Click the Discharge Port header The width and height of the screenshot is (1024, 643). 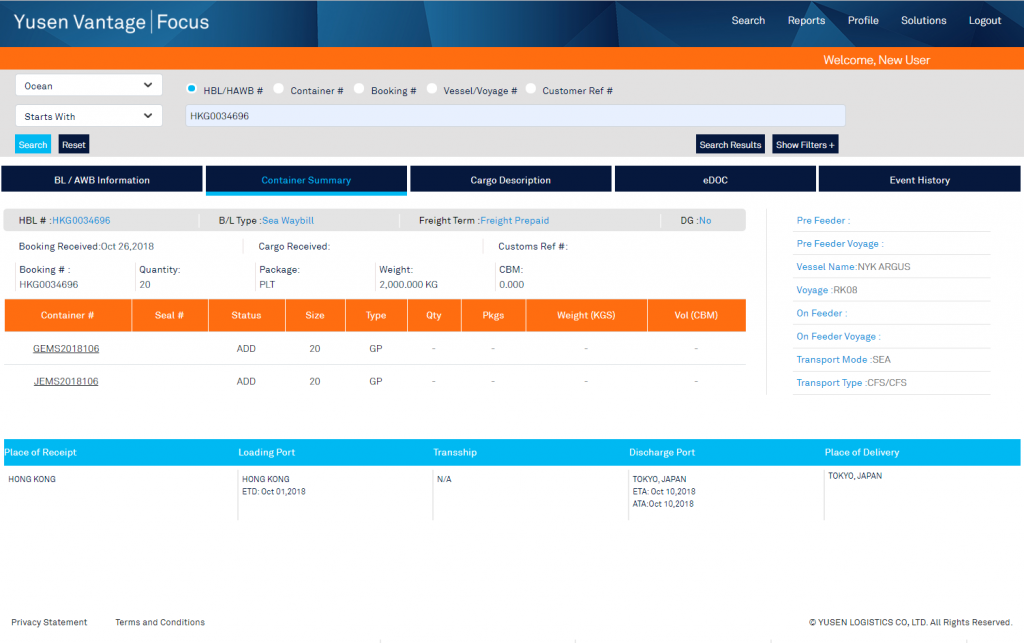coord(662,452)
